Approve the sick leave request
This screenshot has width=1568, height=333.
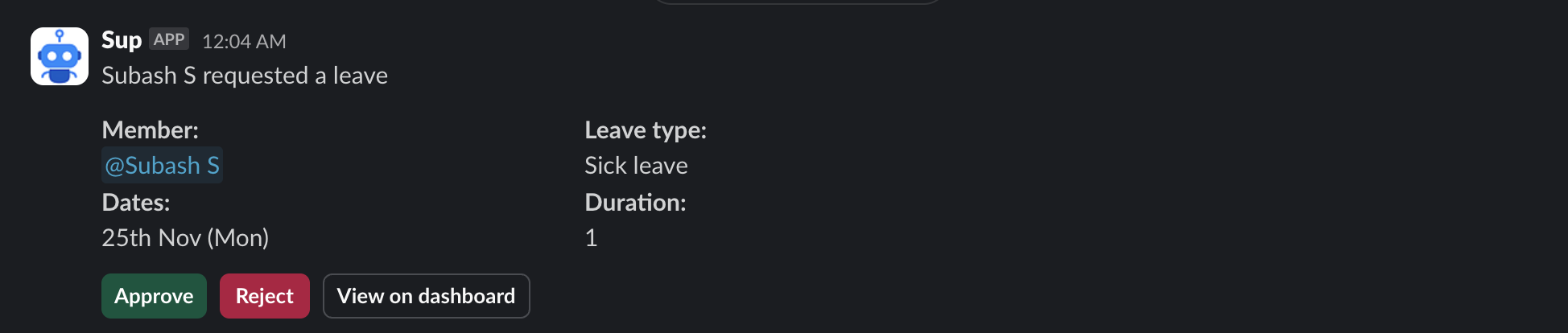point(154,296)
